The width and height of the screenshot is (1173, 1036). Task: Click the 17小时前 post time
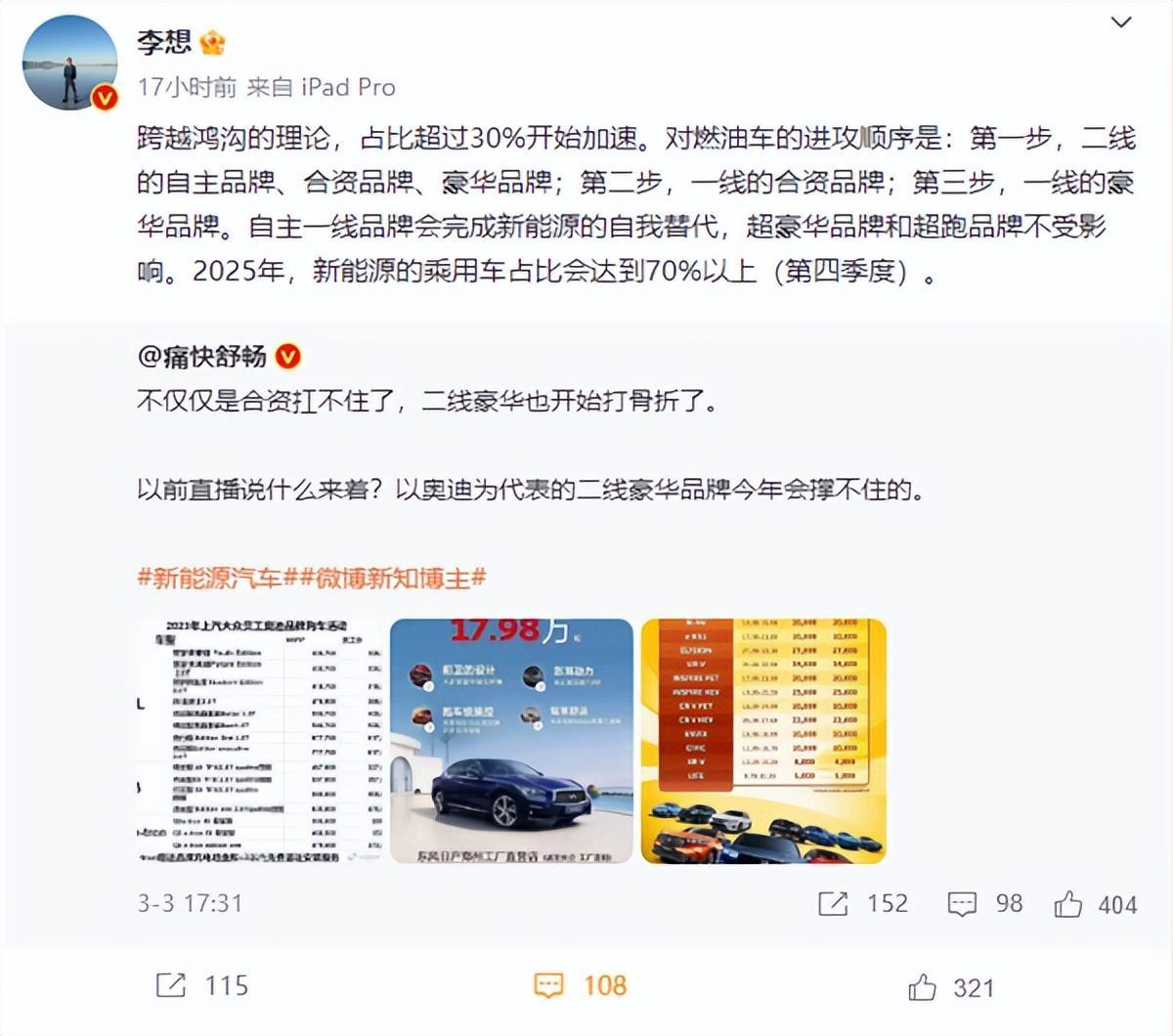tap(187, 87)
